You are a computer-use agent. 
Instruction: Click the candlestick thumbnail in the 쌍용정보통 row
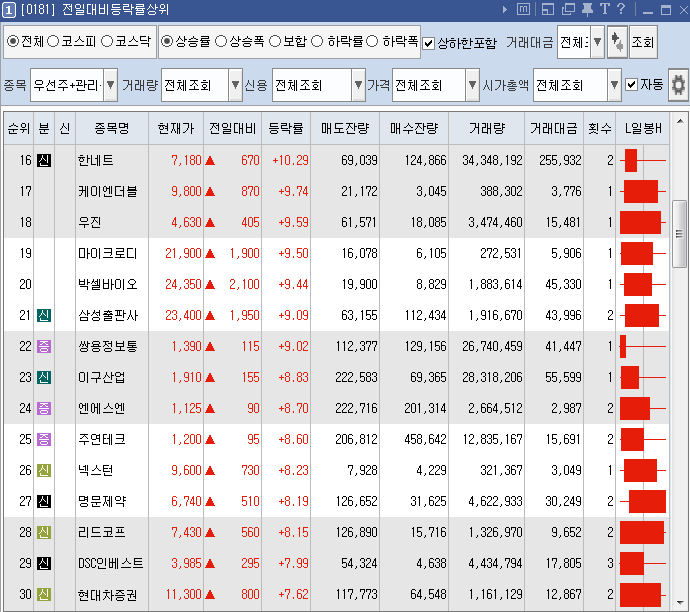642,346
